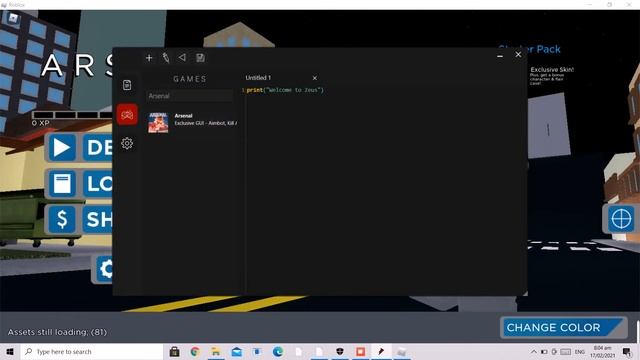Open the script document sidebar icon
This screenshot has width=640, height=360.
pyautogui.click(x=127, y=85)
